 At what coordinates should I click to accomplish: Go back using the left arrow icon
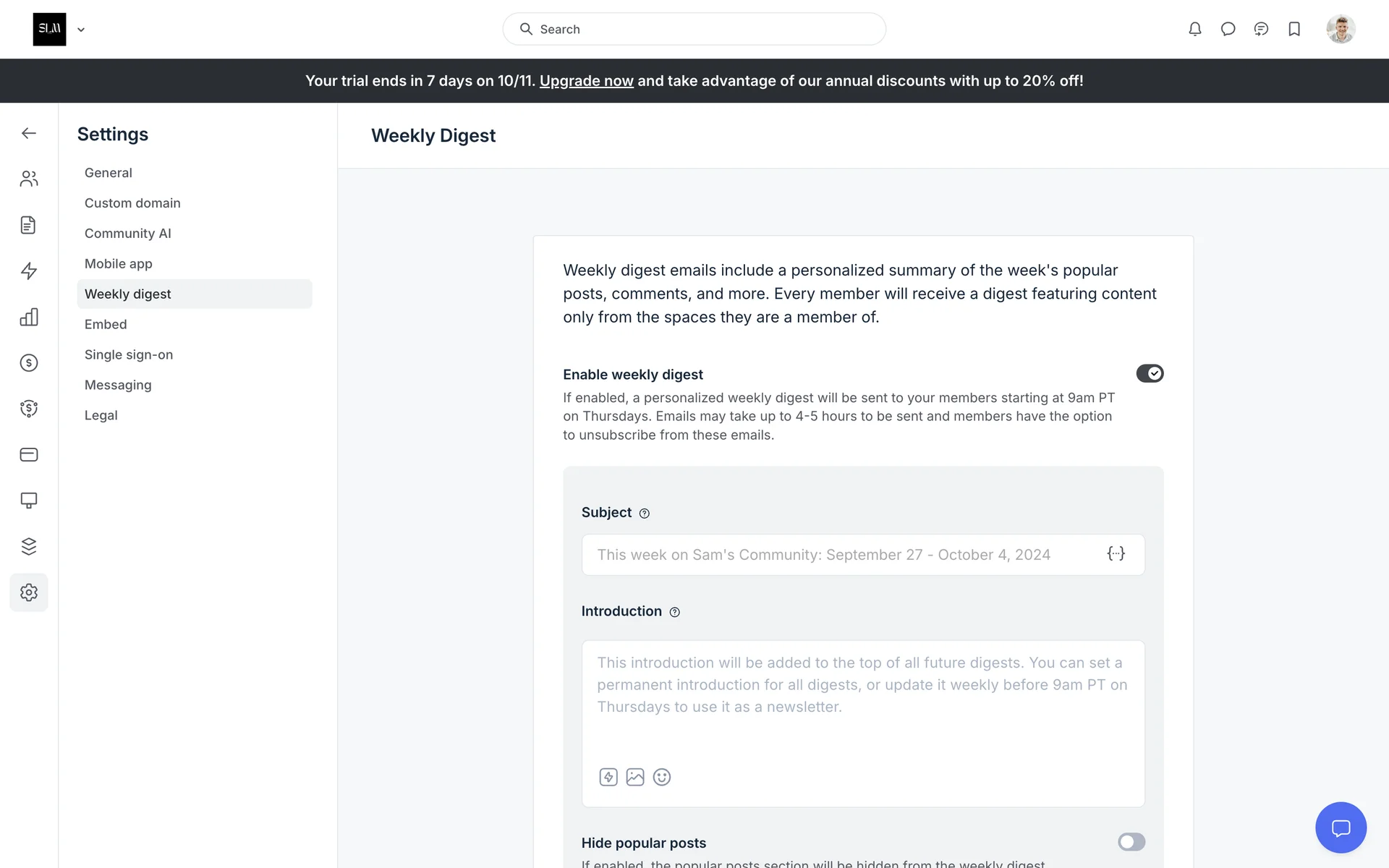pyautogui.click(x=29, y=133)
